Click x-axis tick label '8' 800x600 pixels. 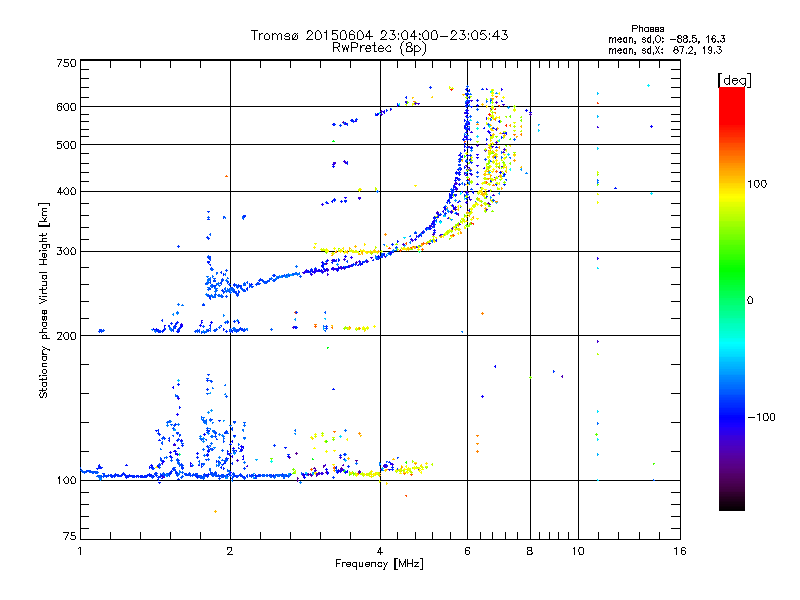click(530, 551)
